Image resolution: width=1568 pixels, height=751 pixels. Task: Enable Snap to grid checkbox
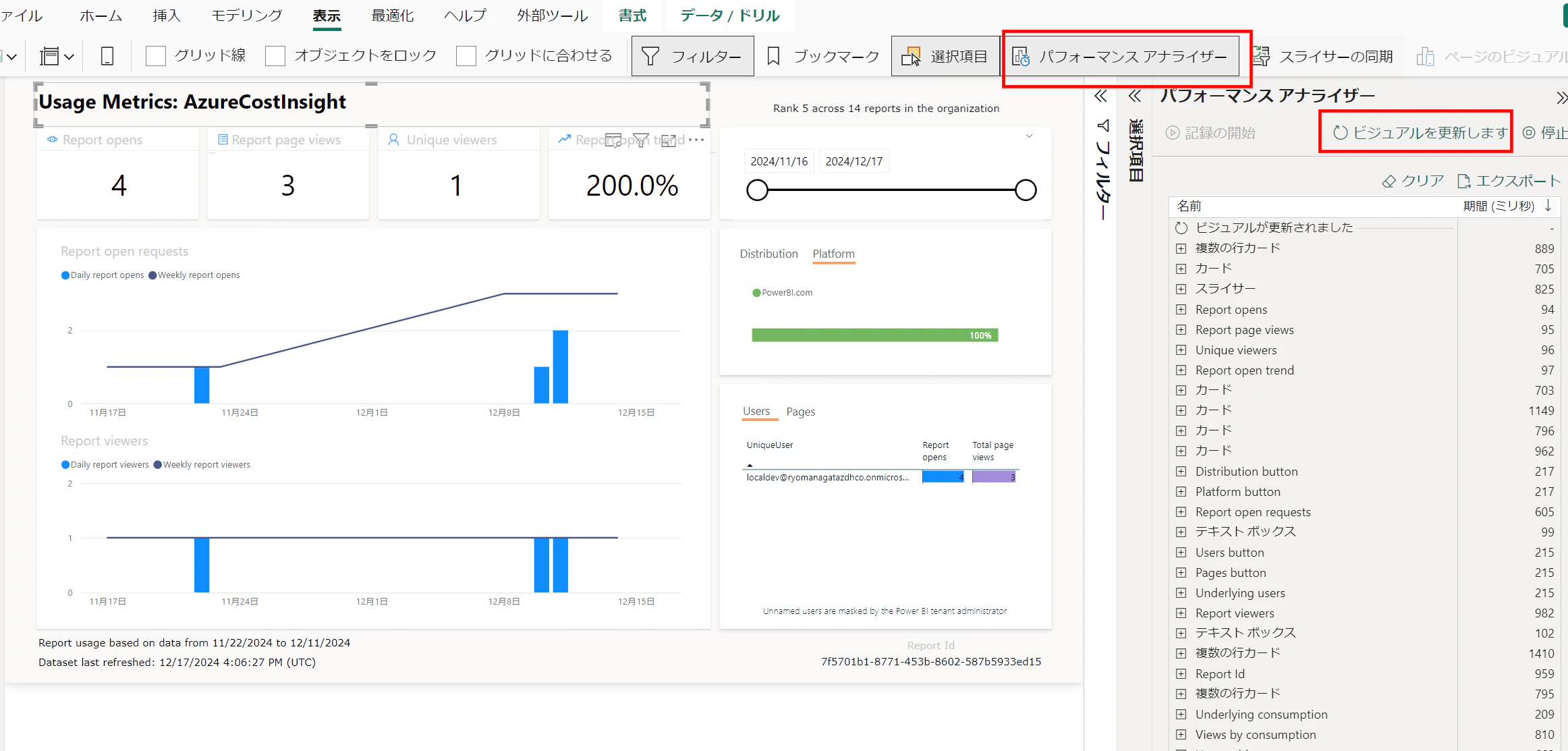(x=466, y=56)
